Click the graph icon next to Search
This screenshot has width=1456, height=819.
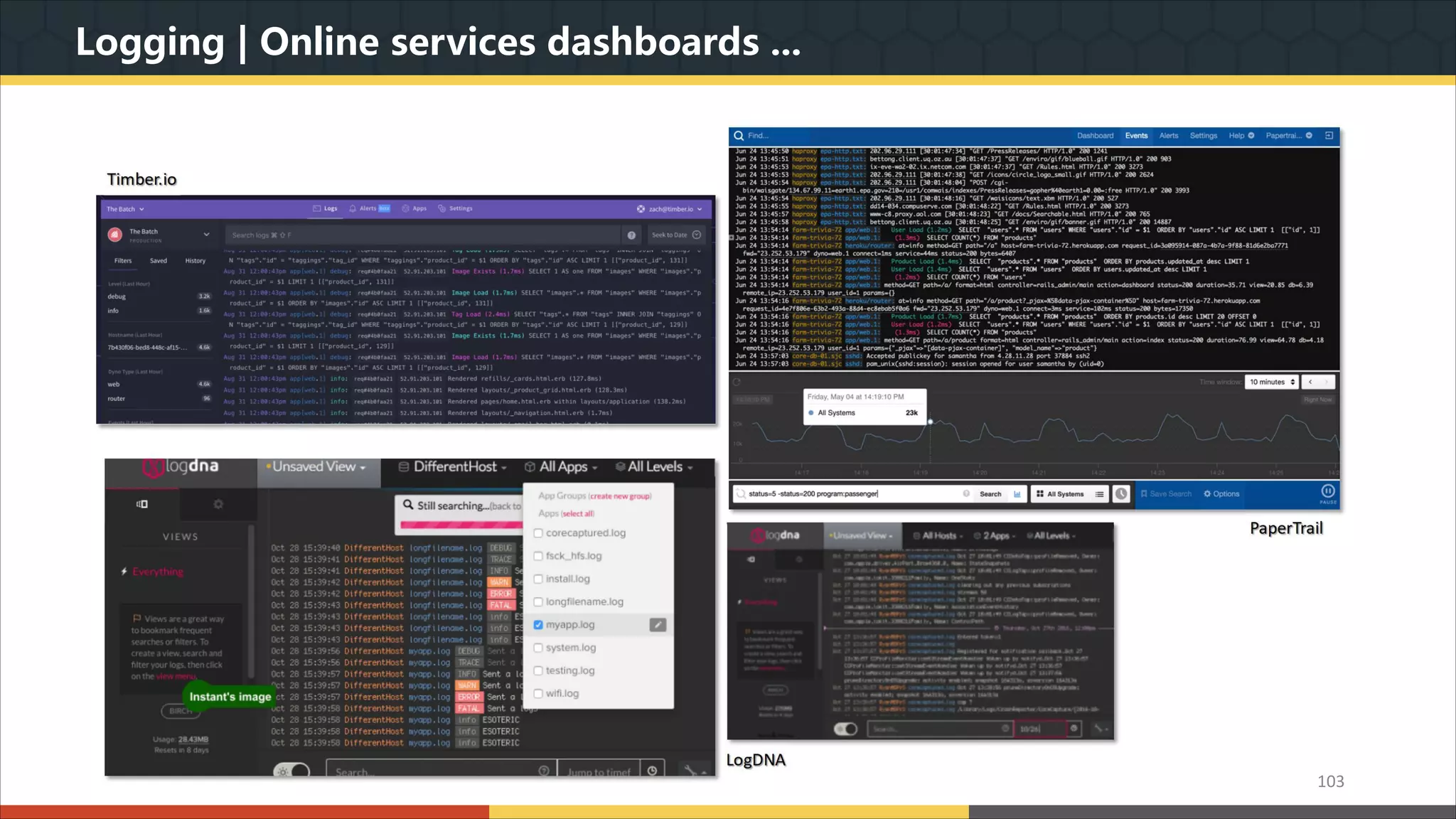[x=1017, y=494]
